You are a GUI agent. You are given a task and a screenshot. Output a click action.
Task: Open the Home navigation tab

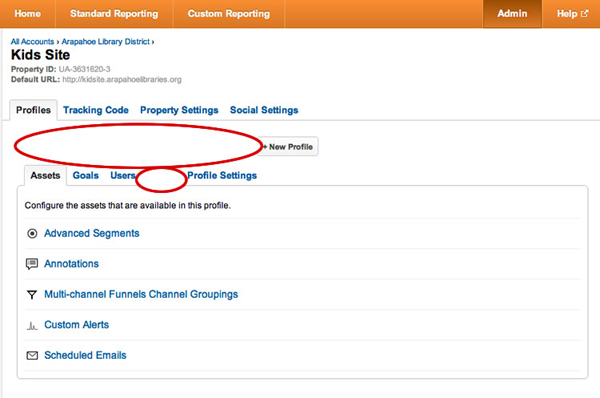(x=28, y=14)
